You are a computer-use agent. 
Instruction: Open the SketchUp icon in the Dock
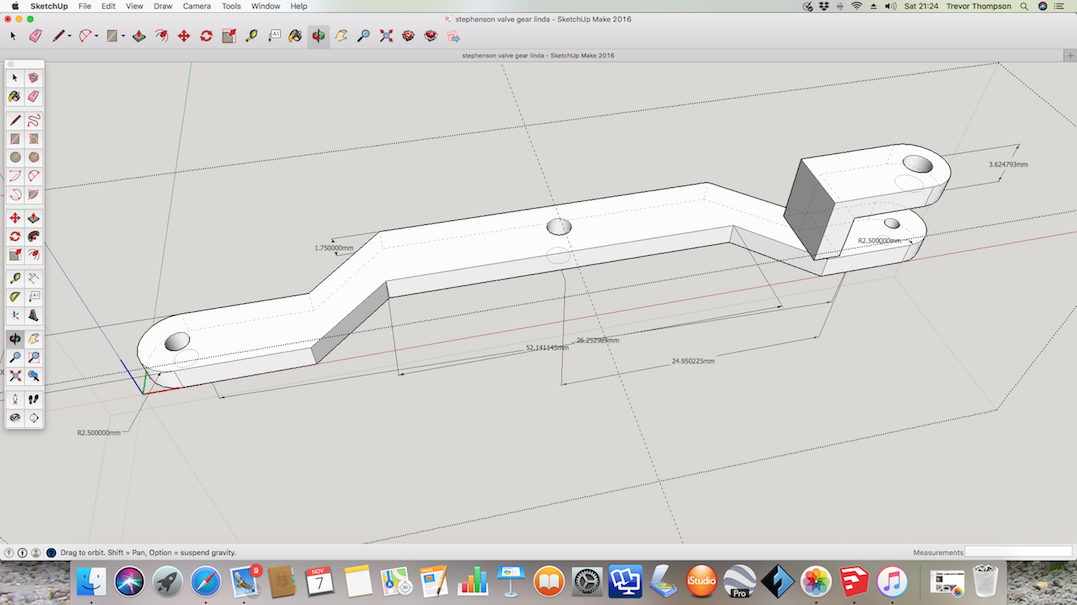[x=854, y=582]
